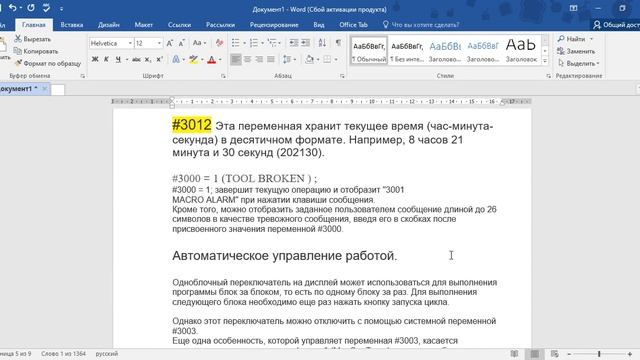This screenshot has height=360, width=640.
Task: Apply red font color
Action: [x=211, y=60]
